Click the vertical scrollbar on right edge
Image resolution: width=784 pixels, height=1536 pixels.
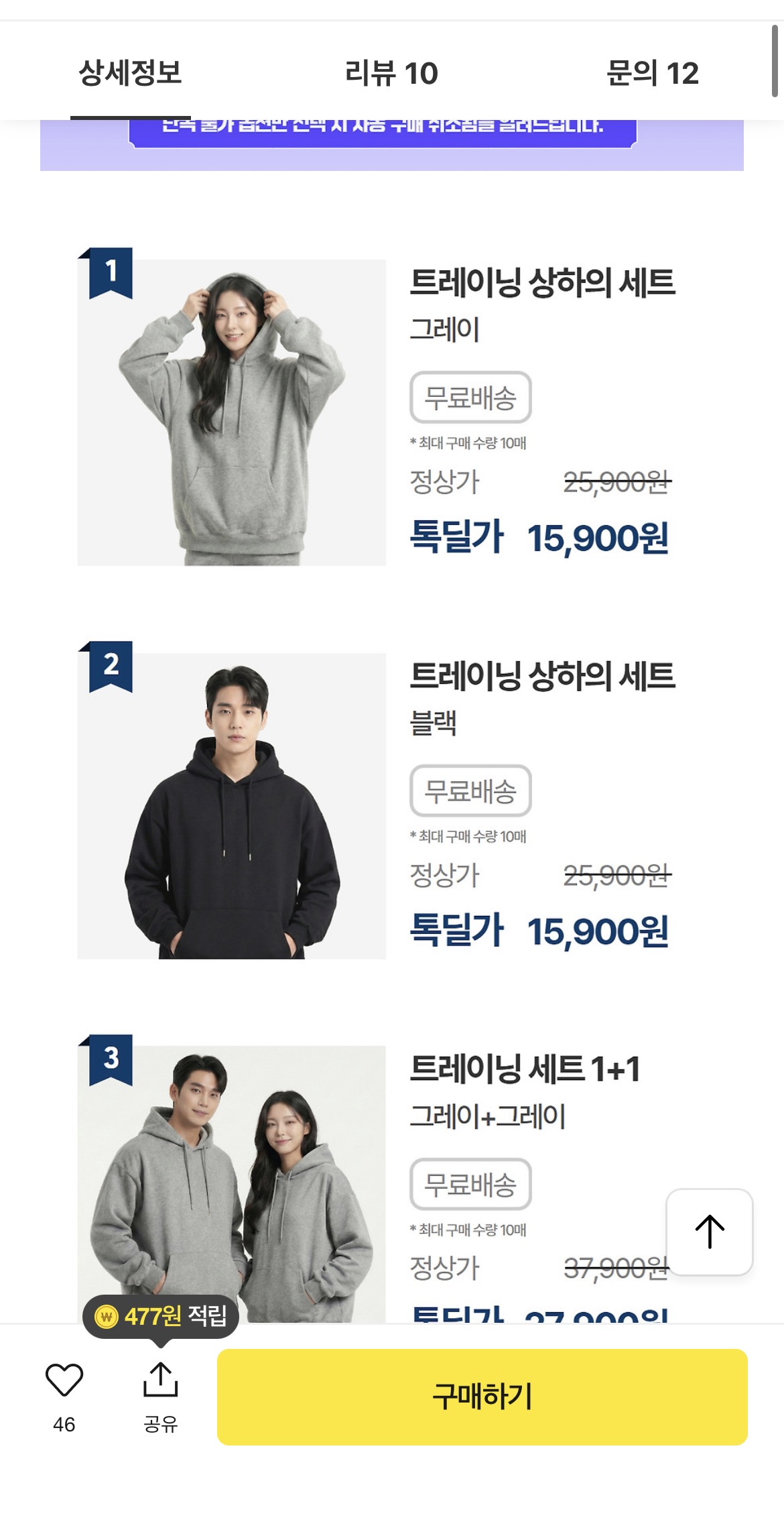tap(775, 62)
